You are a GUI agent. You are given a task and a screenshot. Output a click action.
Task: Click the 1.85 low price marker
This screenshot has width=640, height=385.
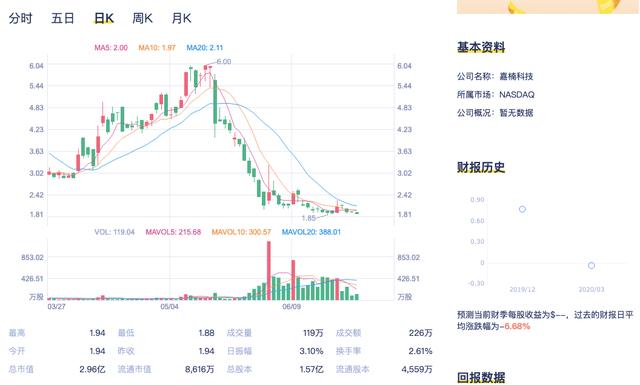309,218
